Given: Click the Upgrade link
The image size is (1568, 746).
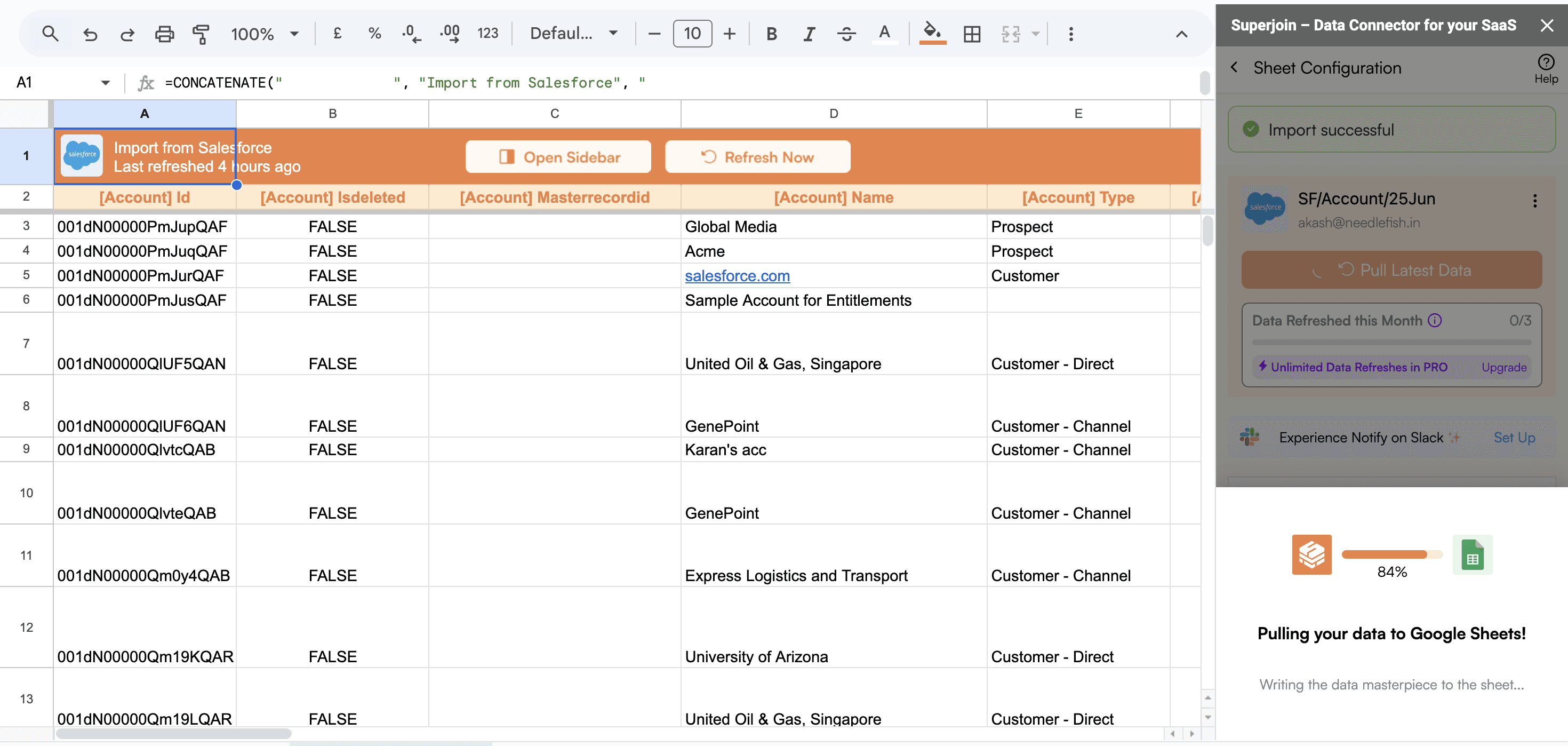Looking at the screenshot, I should (1503, 367).
